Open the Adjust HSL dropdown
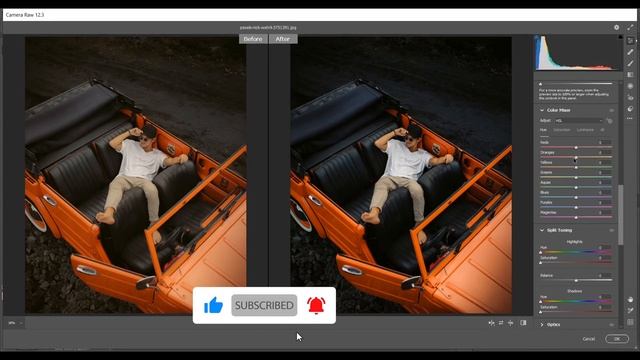The height and width of the screenshot is (360, 640). (x=579, y=120)
